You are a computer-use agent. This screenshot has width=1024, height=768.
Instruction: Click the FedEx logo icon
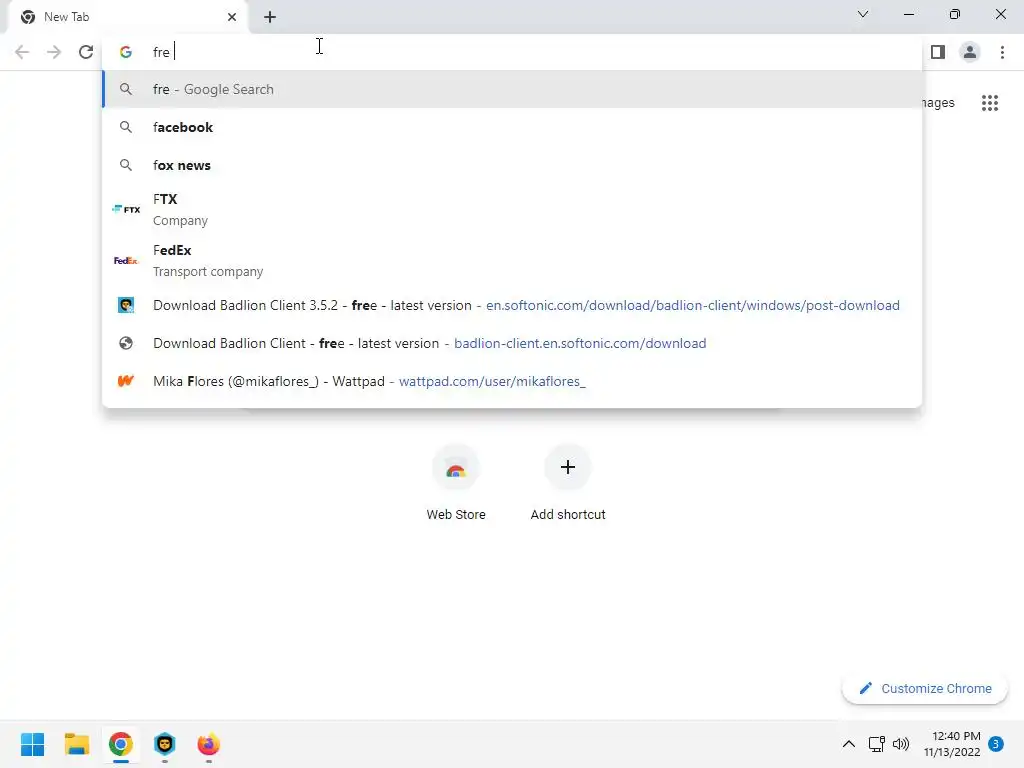[126, 261]
